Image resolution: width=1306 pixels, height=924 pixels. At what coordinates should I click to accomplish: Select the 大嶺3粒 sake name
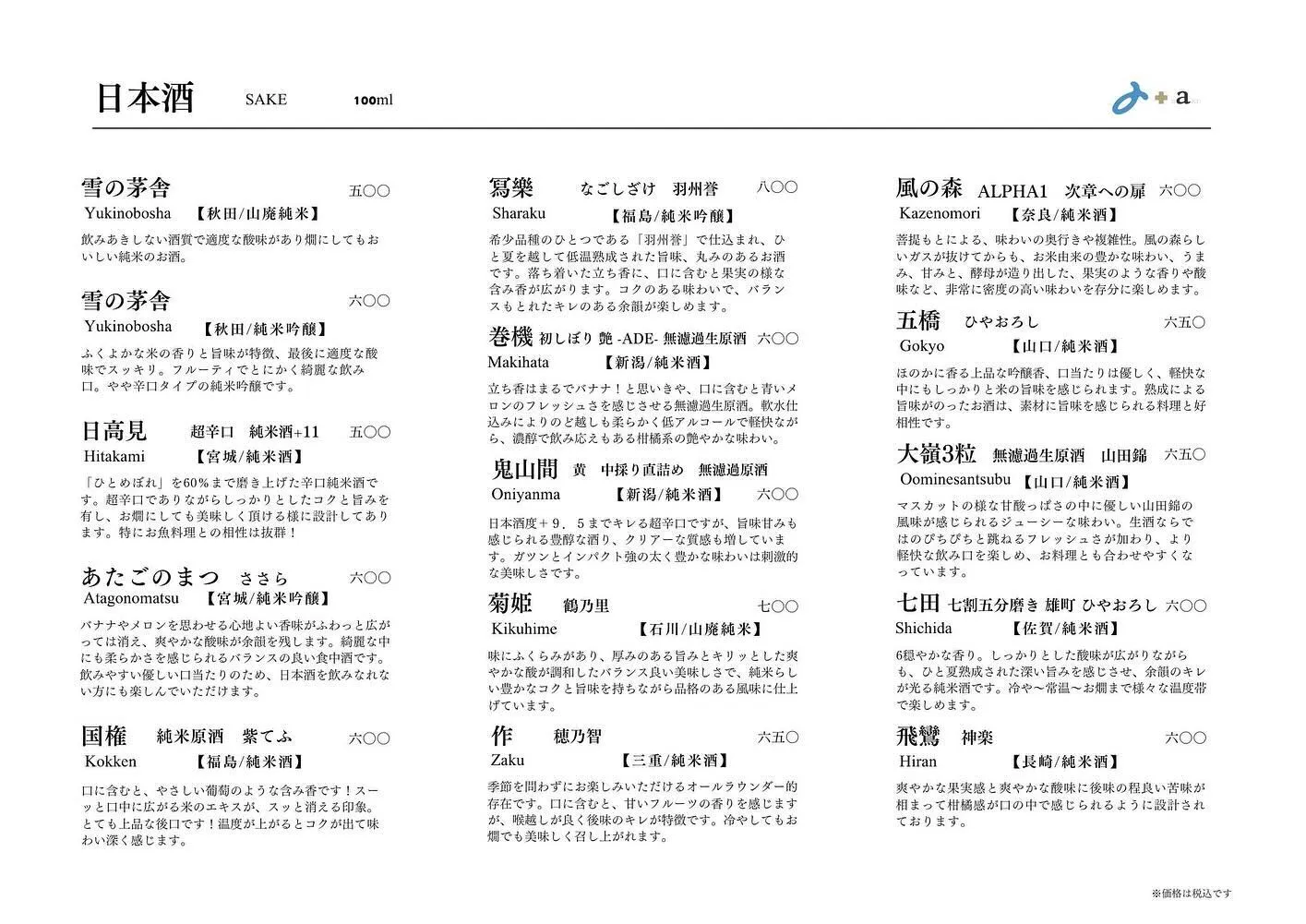tap(937, 453)
